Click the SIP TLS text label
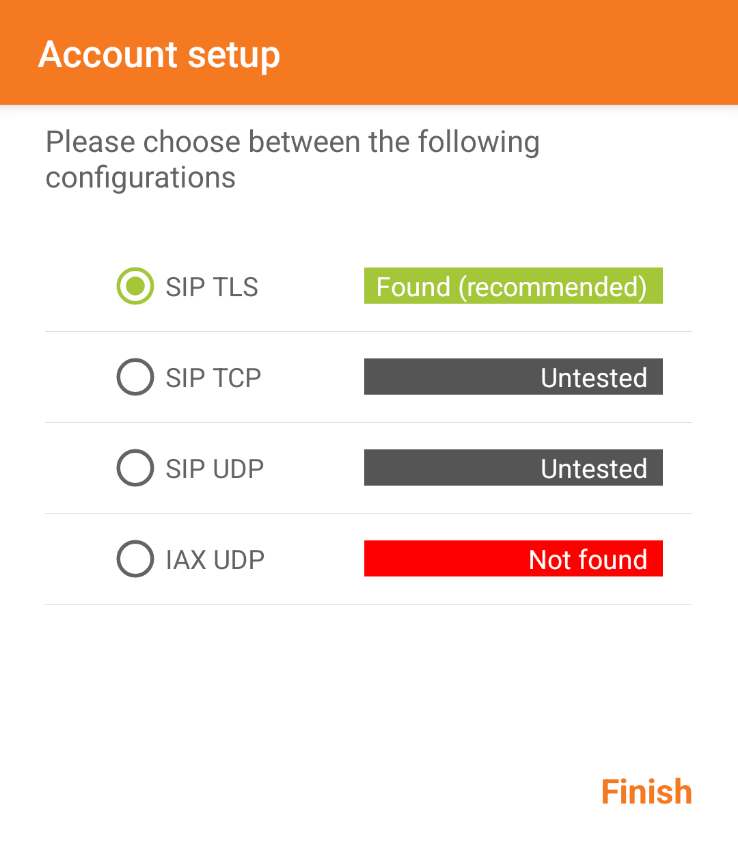This screenshot has height=852, width=738. pyautogui.click(x=211, y=287)
